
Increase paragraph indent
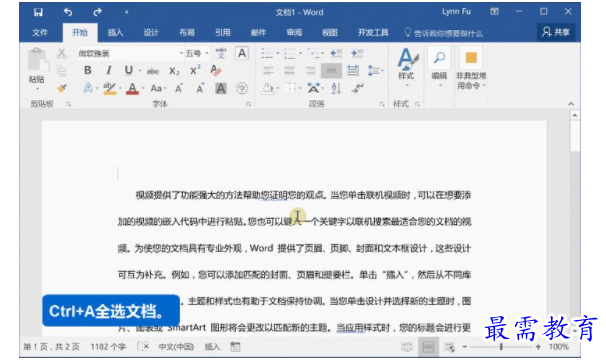357,53
